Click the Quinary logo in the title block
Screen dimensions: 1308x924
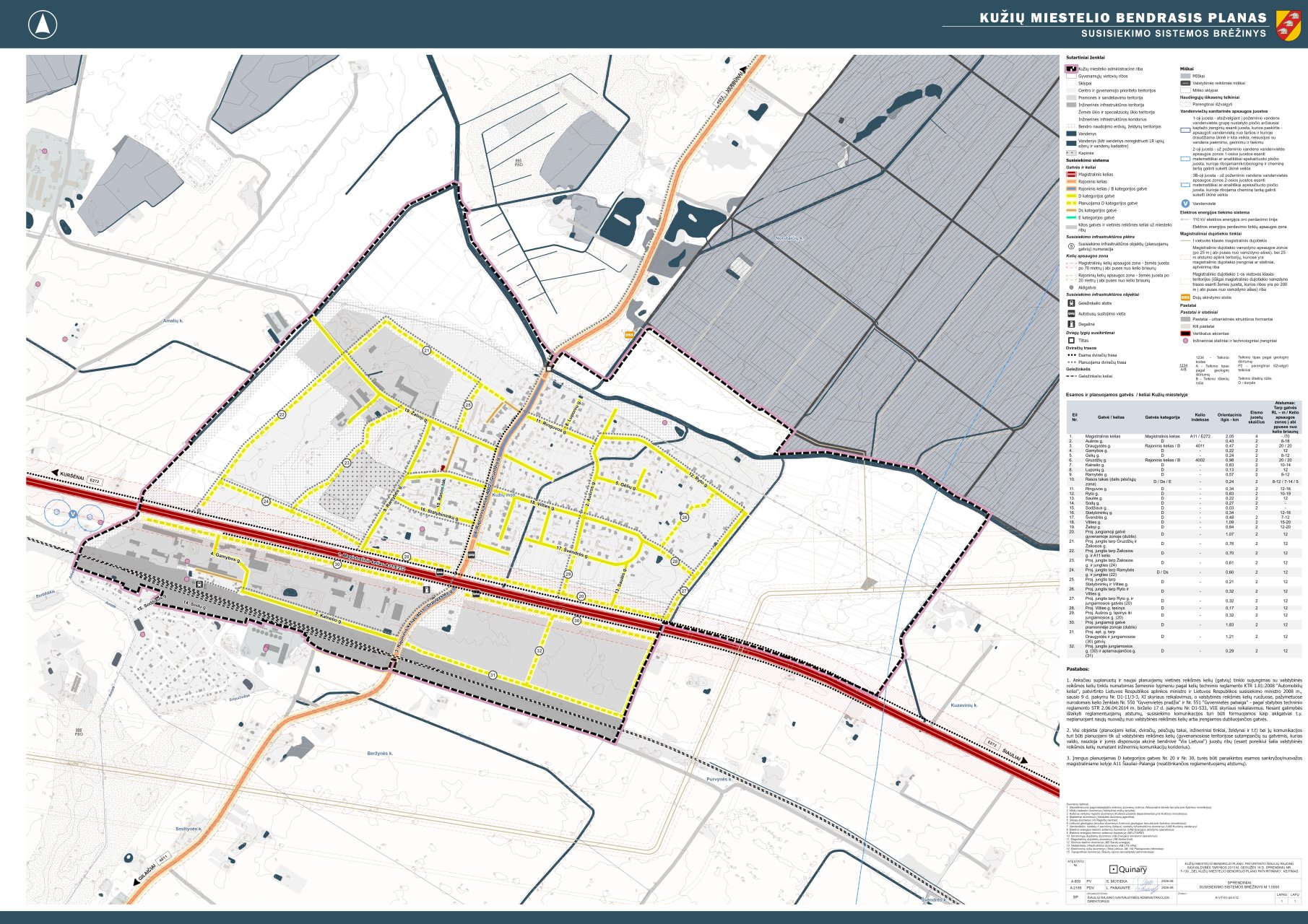click(x=1128, y=869)
